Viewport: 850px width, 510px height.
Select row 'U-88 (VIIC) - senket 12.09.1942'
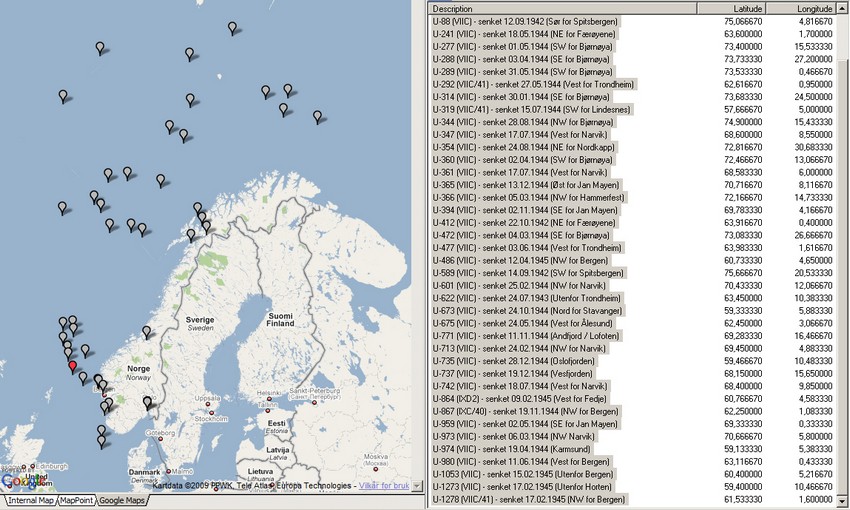pos(633,22)
